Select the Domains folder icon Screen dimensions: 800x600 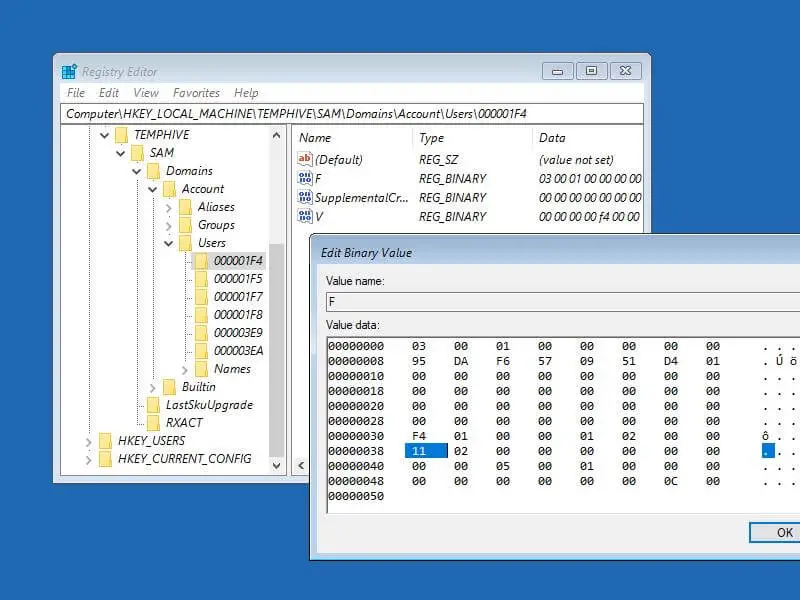154,171
